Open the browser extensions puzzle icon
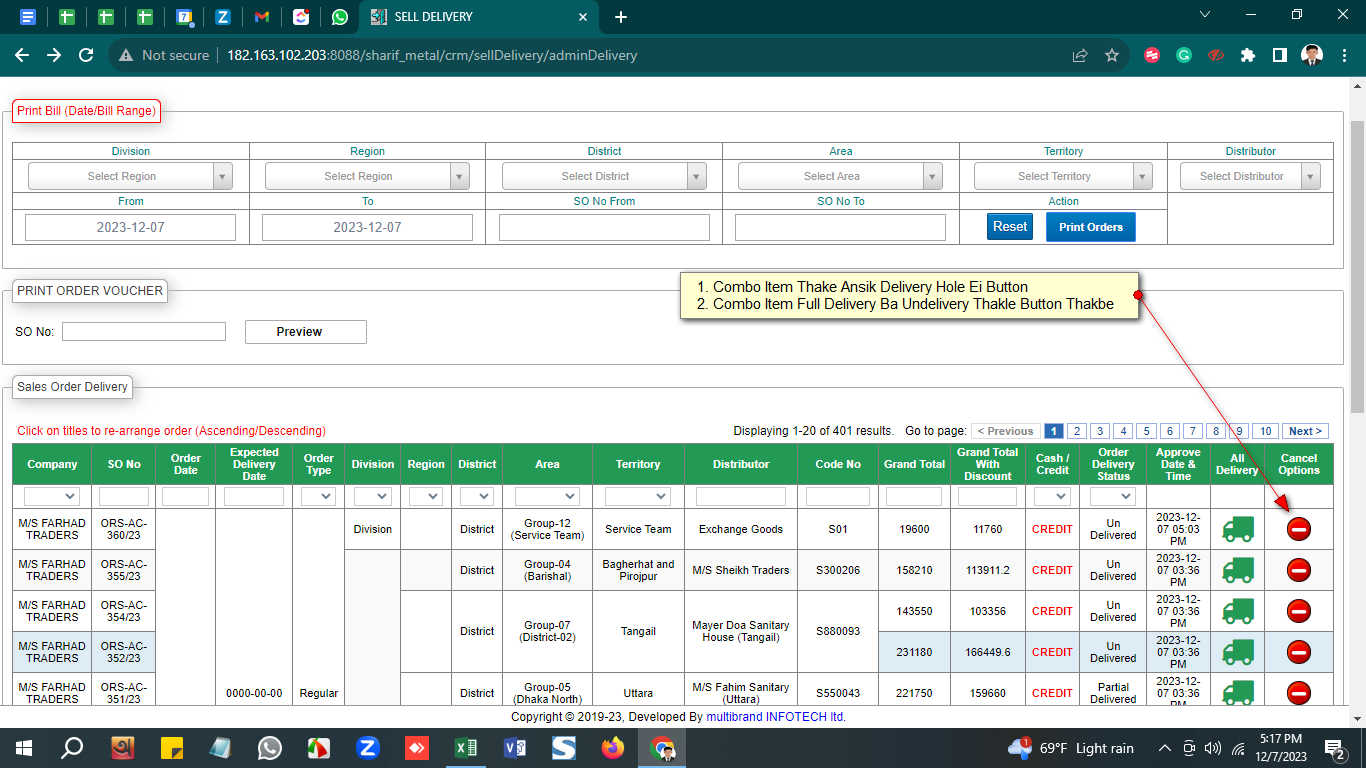 pyautogui.click(x=1247, y=55)
